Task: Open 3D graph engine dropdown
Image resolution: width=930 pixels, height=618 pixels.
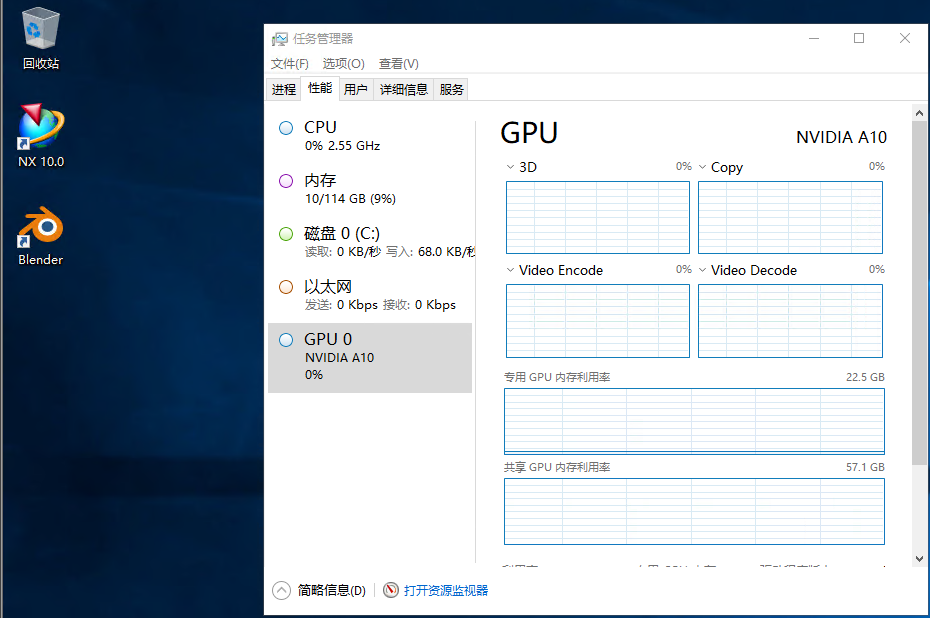Action: pos(510,167)
